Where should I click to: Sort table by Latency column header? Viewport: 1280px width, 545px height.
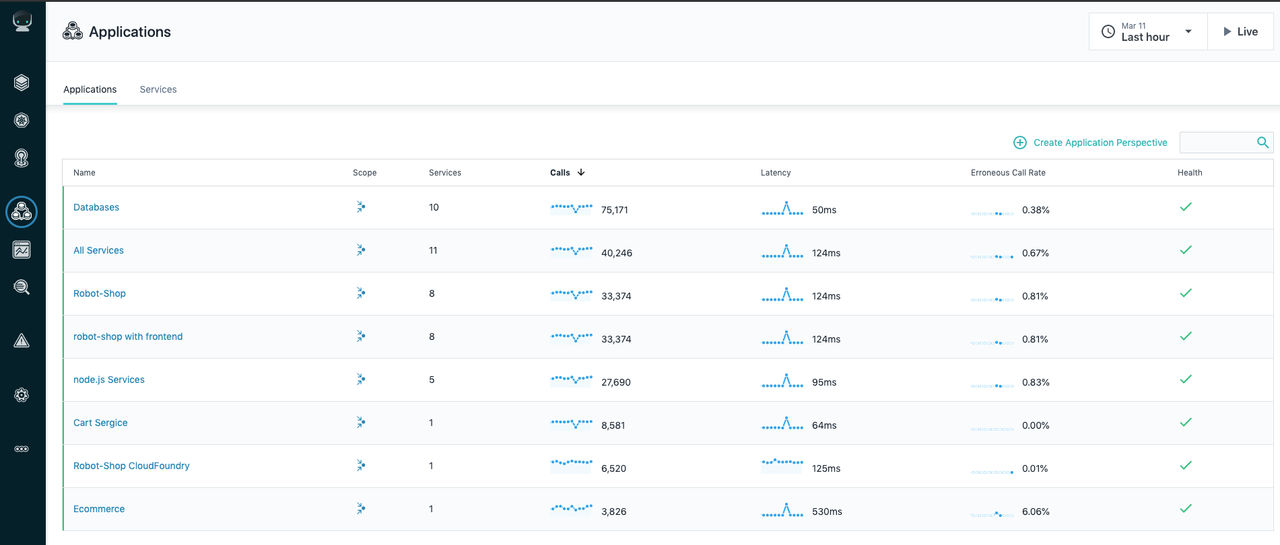pyautogui.click(x=775, y=173)
